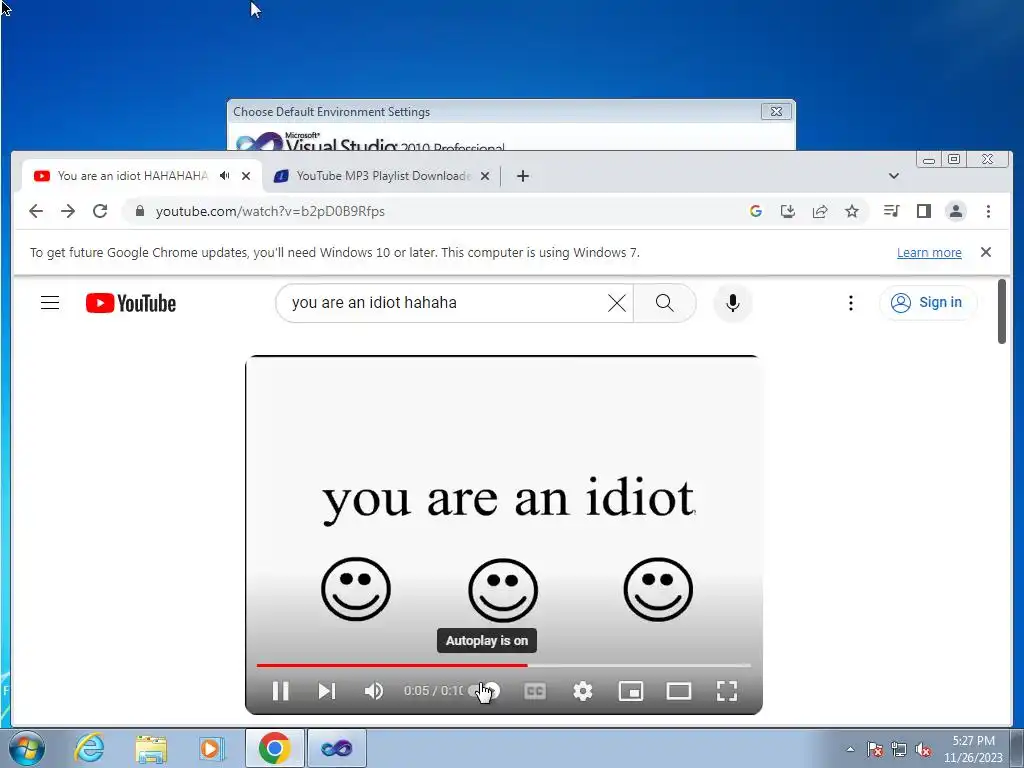Image resolution: width=1024 pixels, height=768 pixels.
Task: Click the address bar URL
Action: coord(270,212)
